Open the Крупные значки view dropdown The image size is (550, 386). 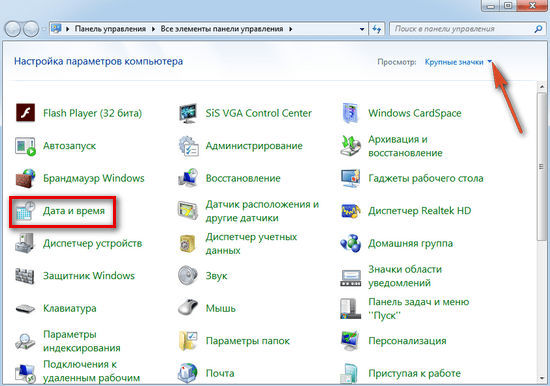point(458,62)
